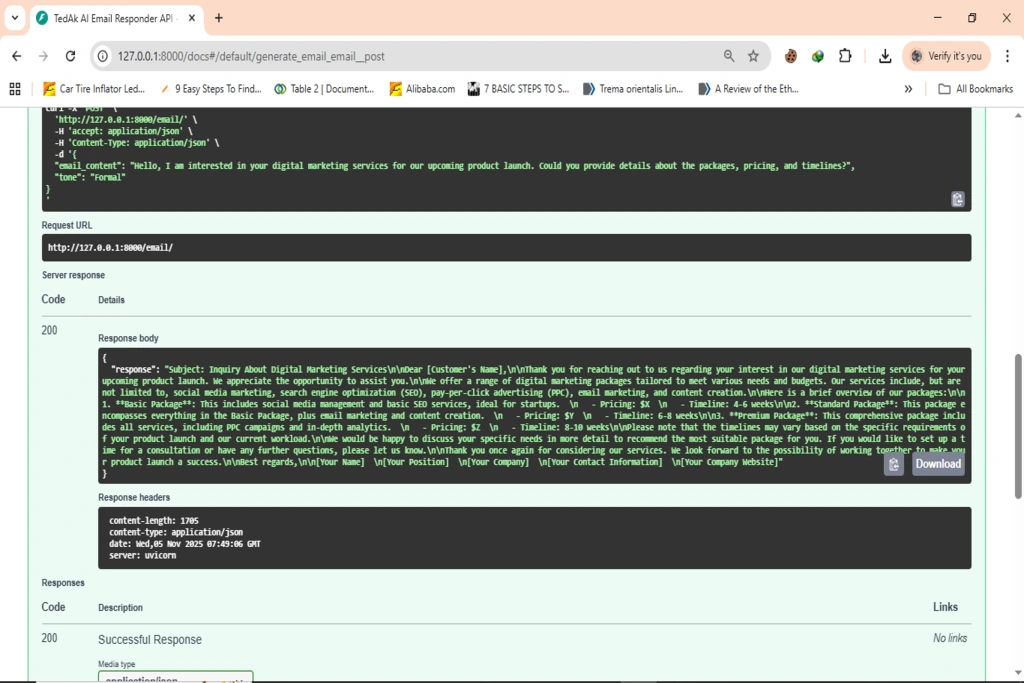Select the TedAk AI Email Responder API tab
1024x683 pixels.
(x=117, y=18)
